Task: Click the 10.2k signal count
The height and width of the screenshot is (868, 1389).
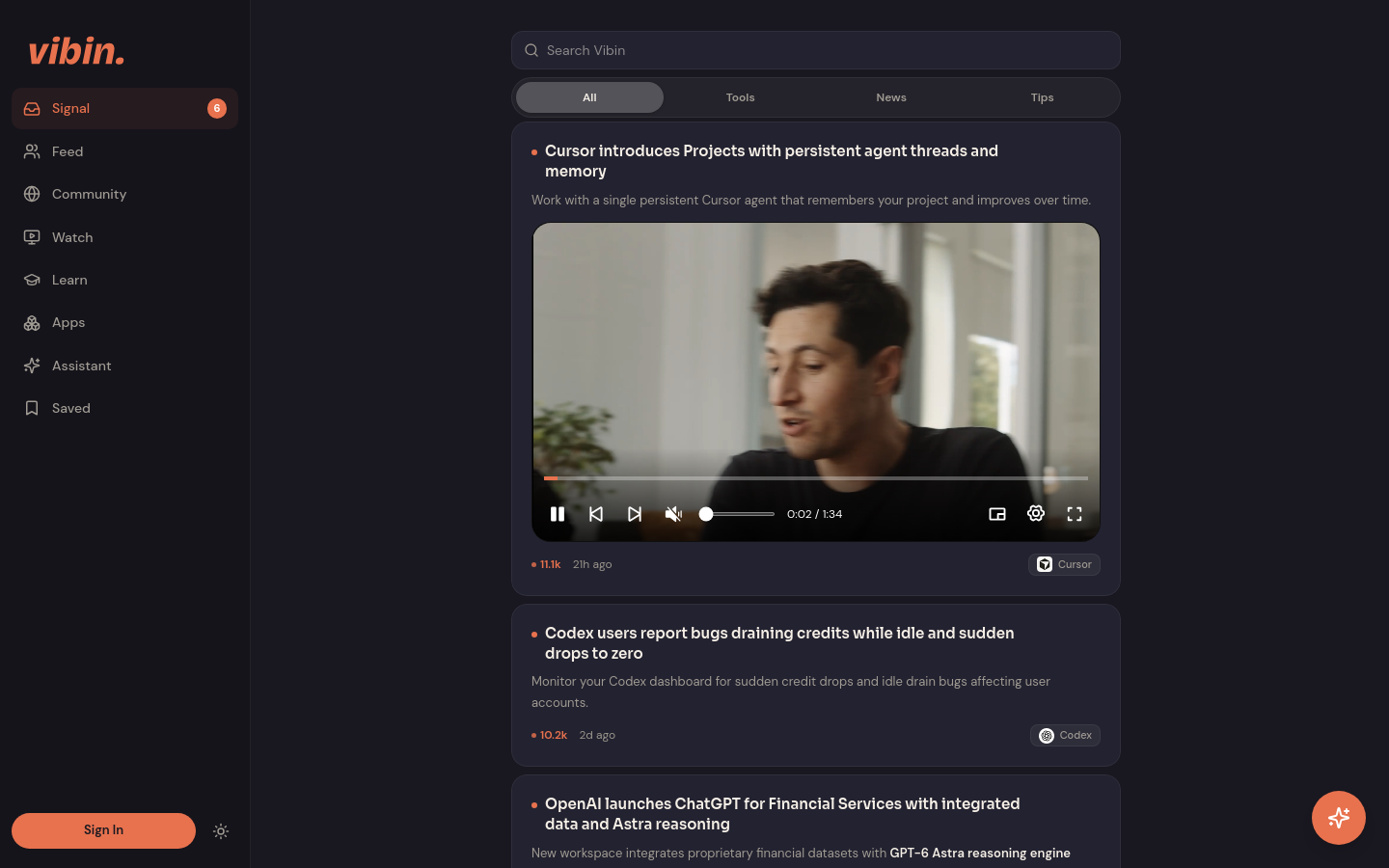Action: point(550,735)
